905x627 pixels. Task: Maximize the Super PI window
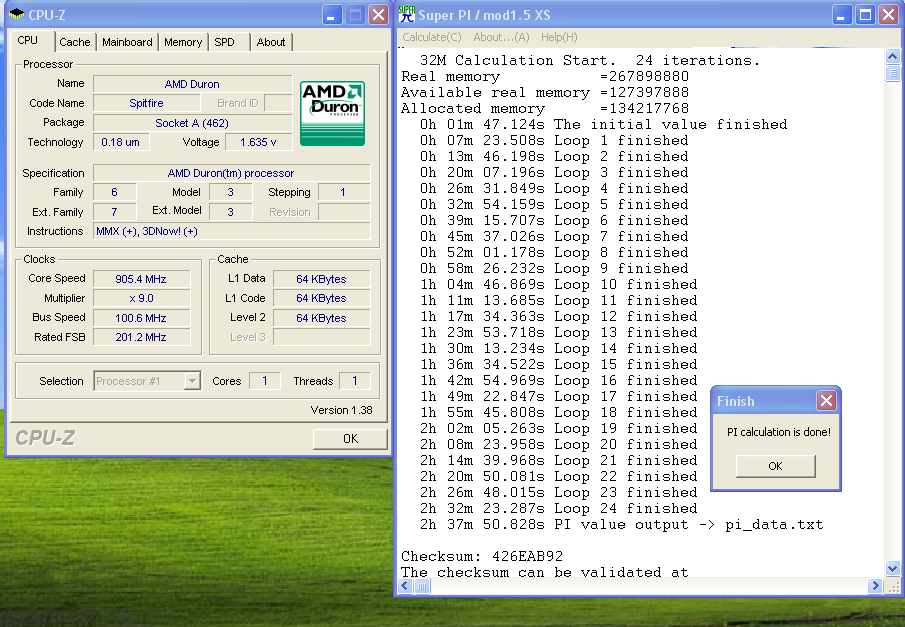coord(865,14)
